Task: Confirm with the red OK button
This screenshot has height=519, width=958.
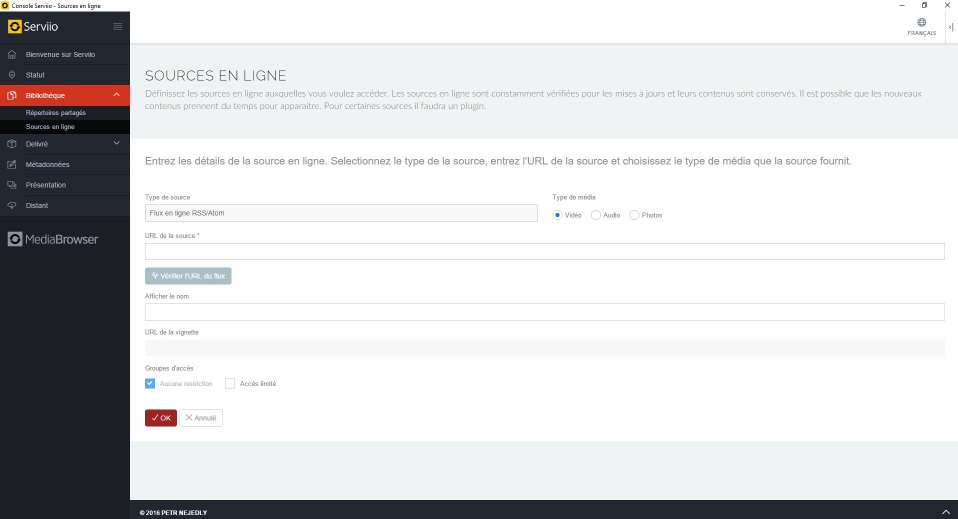Action: click(161, 418)
